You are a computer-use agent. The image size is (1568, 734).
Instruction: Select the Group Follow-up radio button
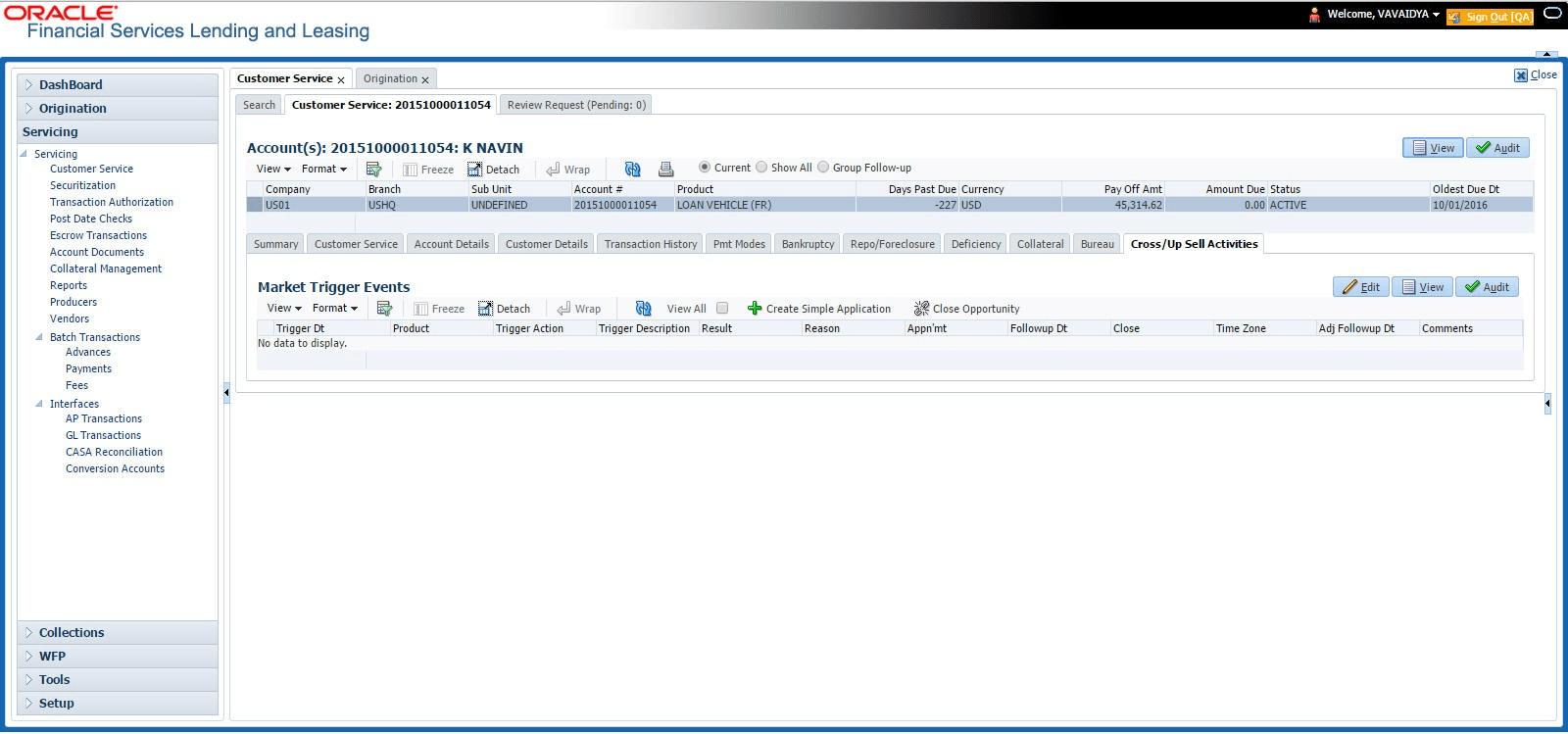(823, 168)
